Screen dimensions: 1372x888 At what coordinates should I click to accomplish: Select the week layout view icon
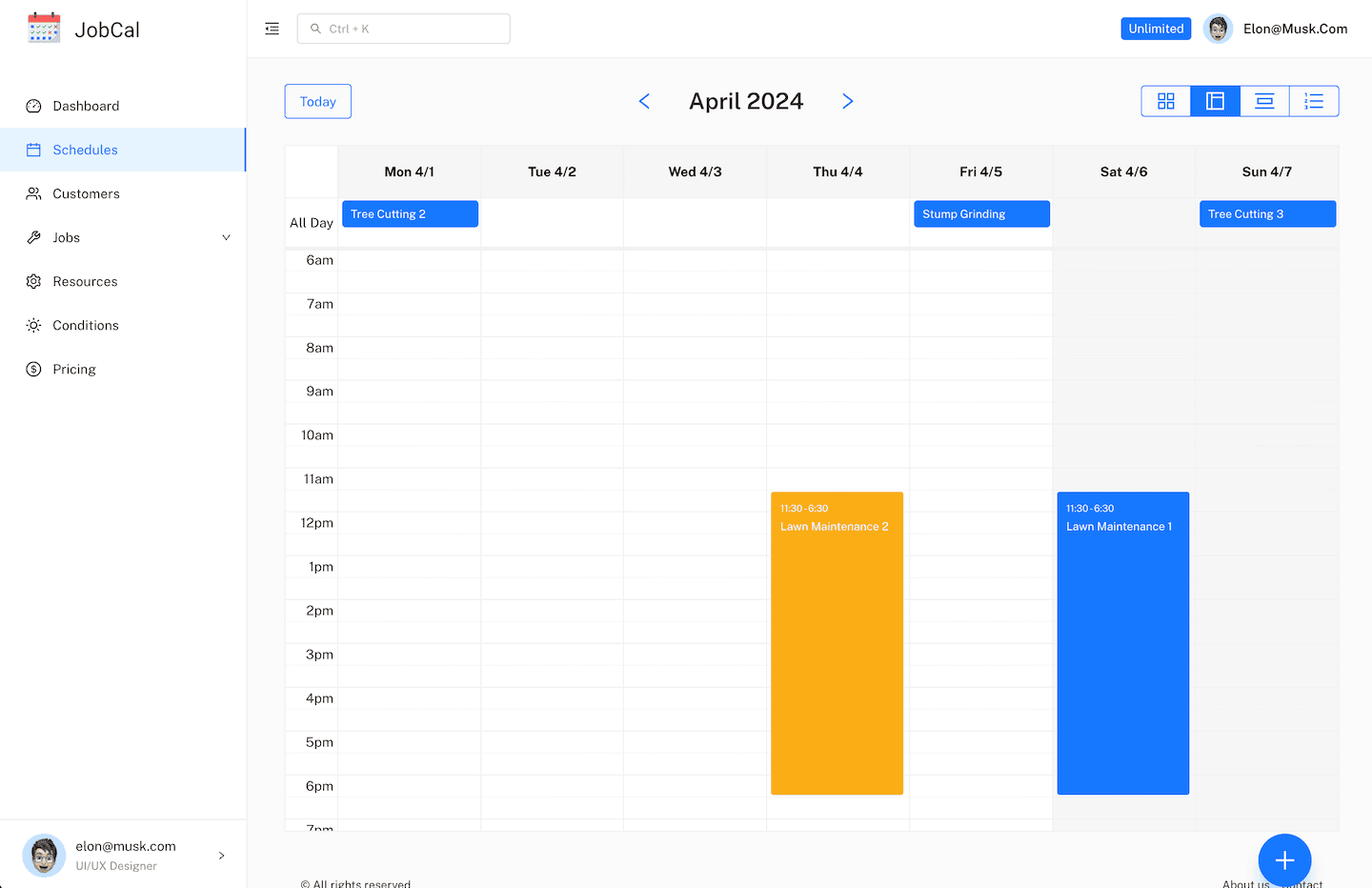pyautogui.click(x=1215, y=101)
